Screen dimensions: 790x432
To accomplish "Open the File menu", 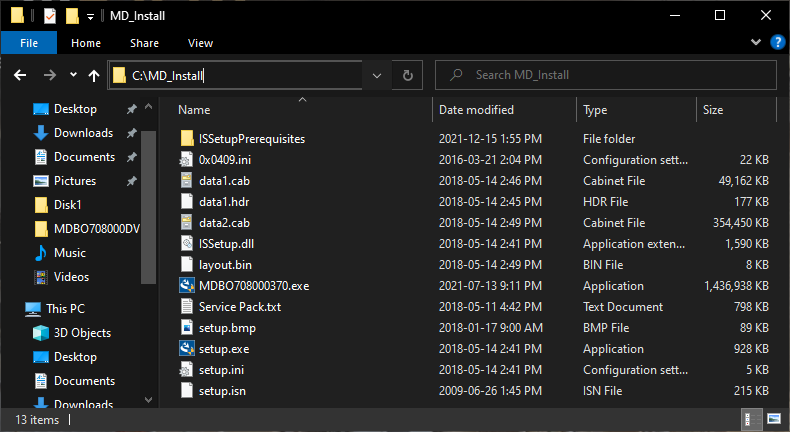I will (x=29, y=43).
